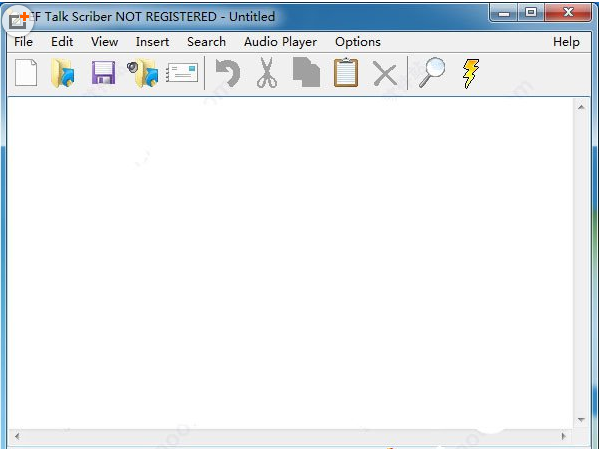Open the Edit menu
600x449 pixels.
(62, 42)
